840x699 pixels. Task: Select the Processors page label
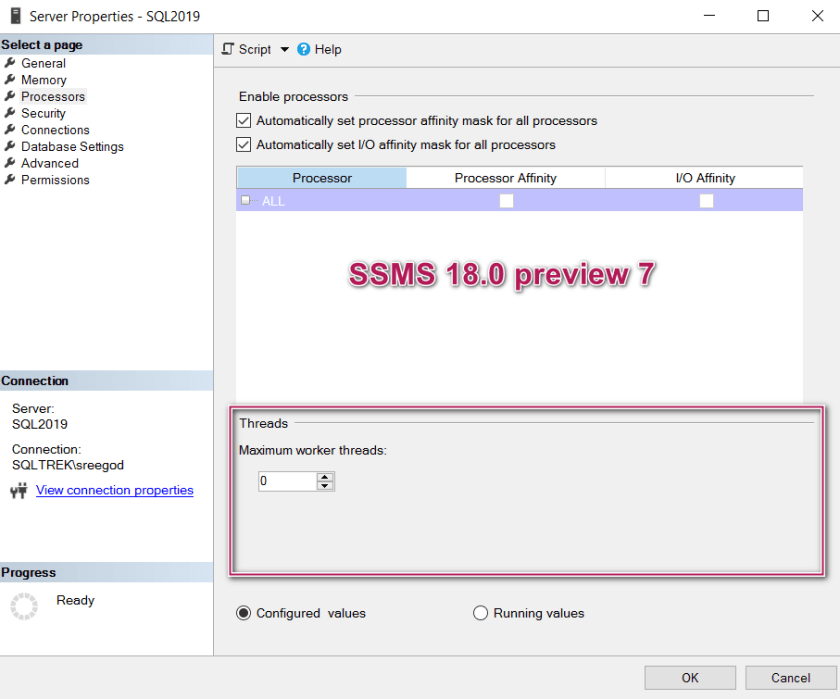(53, 96)
